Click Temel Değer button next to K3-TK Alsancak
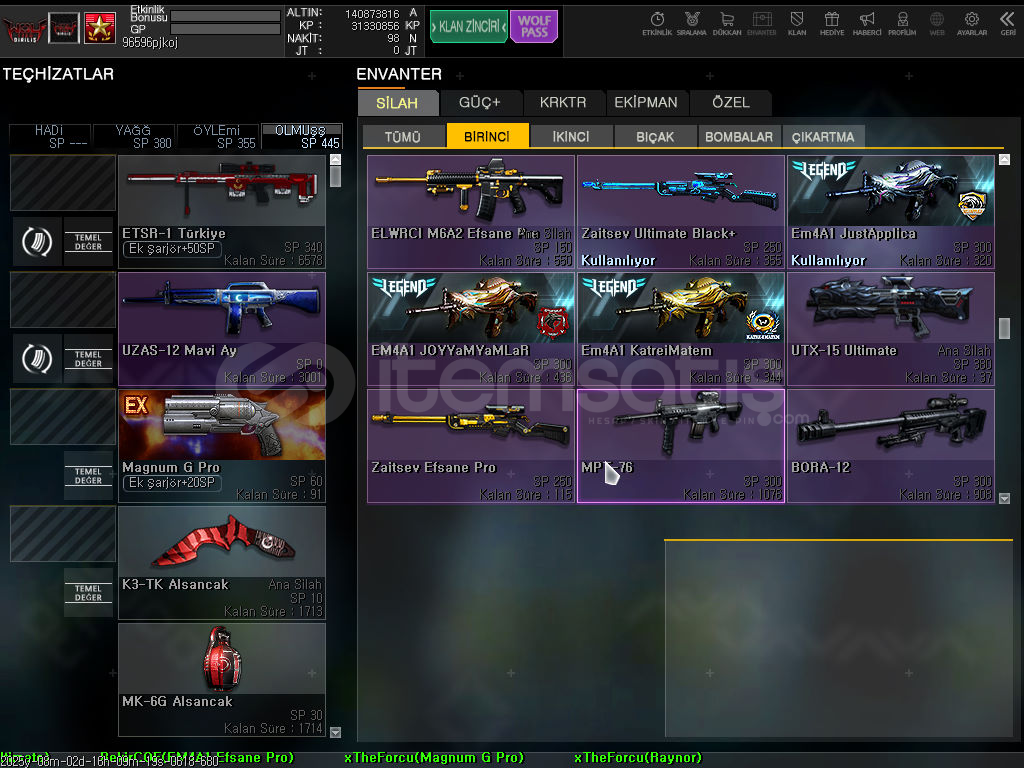The height and width of the screenshot is (768, 1024). (88, 593)
